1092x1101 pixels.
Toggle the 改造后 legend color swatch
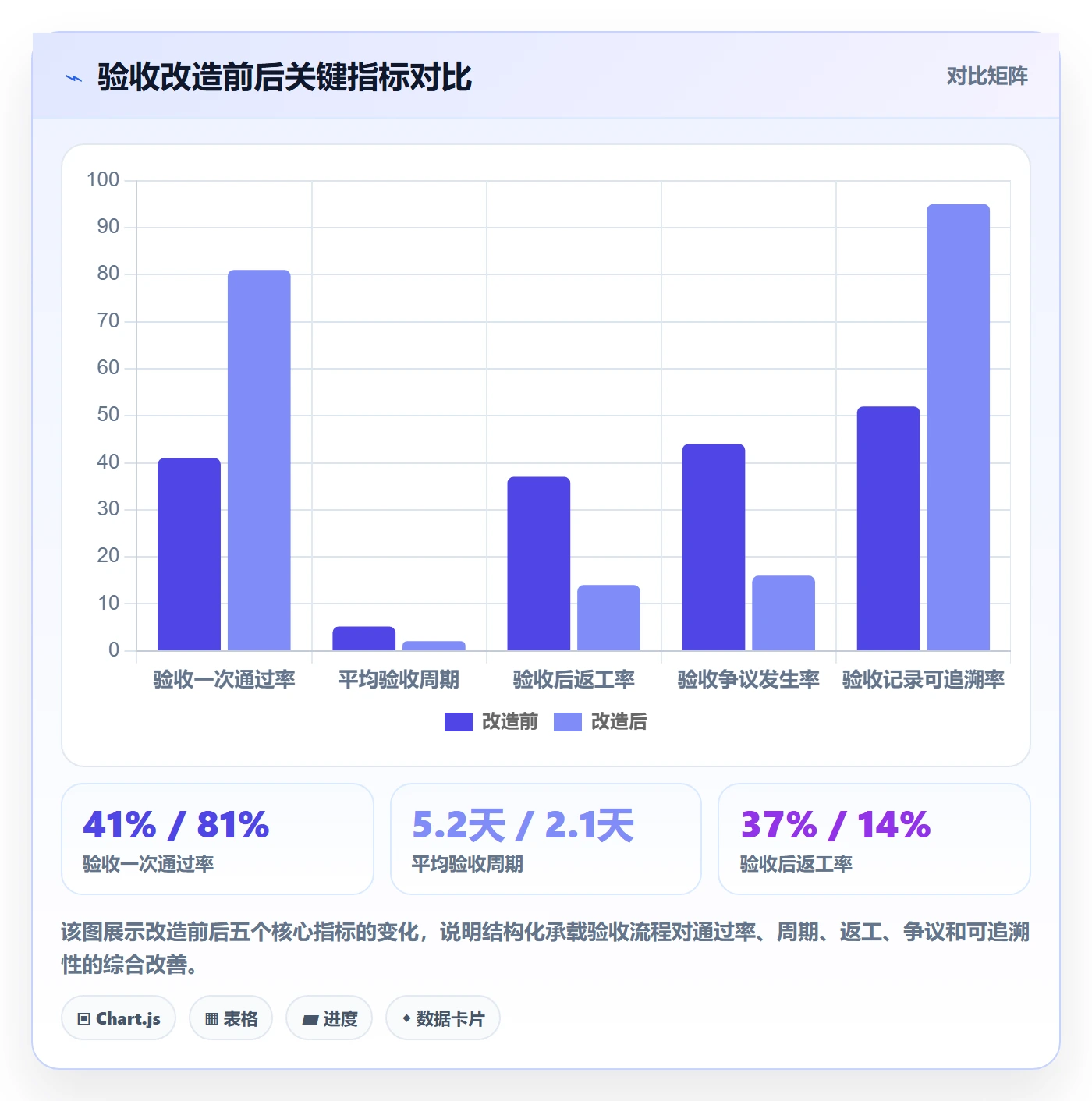(x=568, y=722)
